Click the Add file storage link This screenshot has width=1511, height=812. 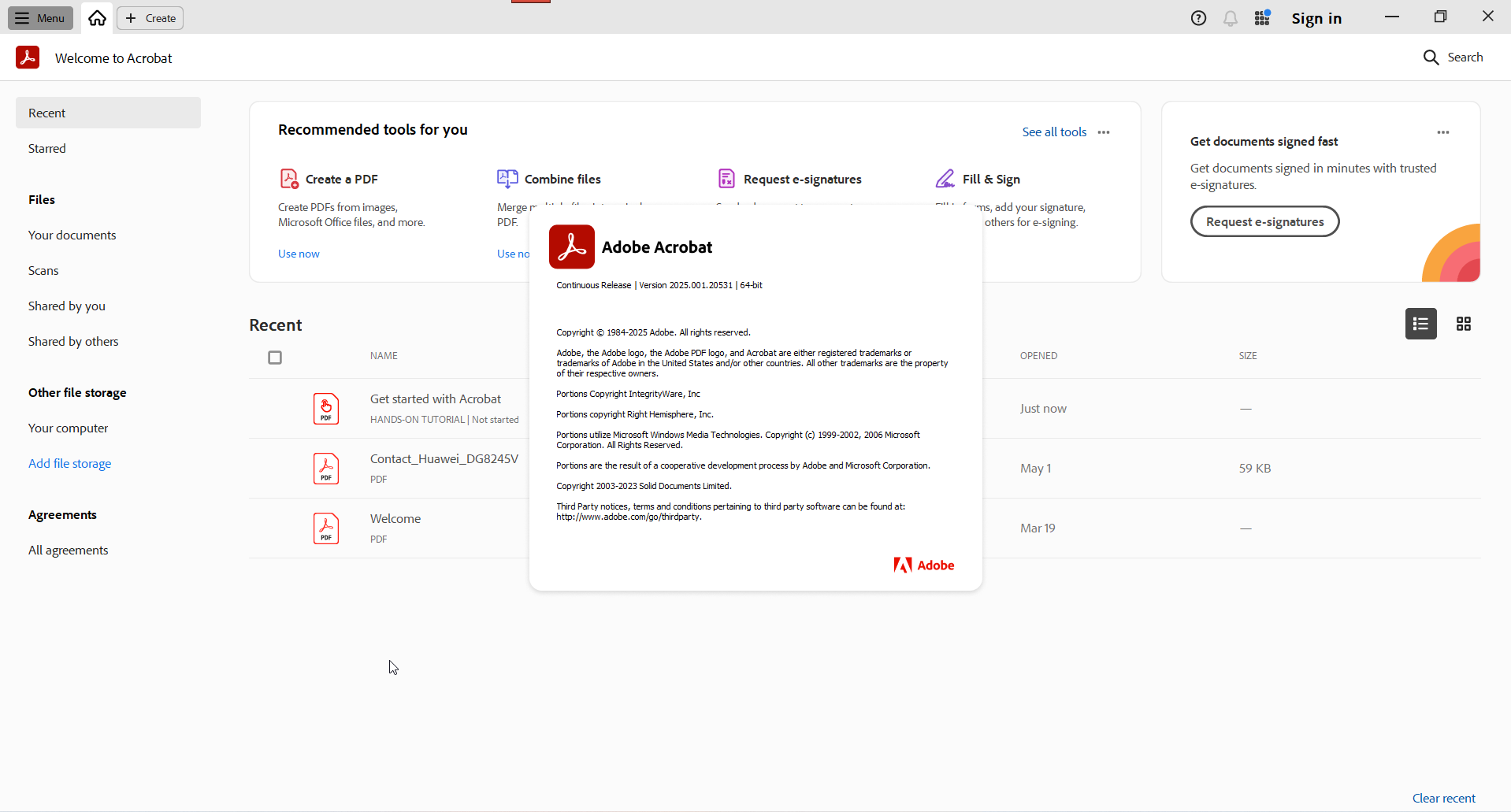pos(69,463)
